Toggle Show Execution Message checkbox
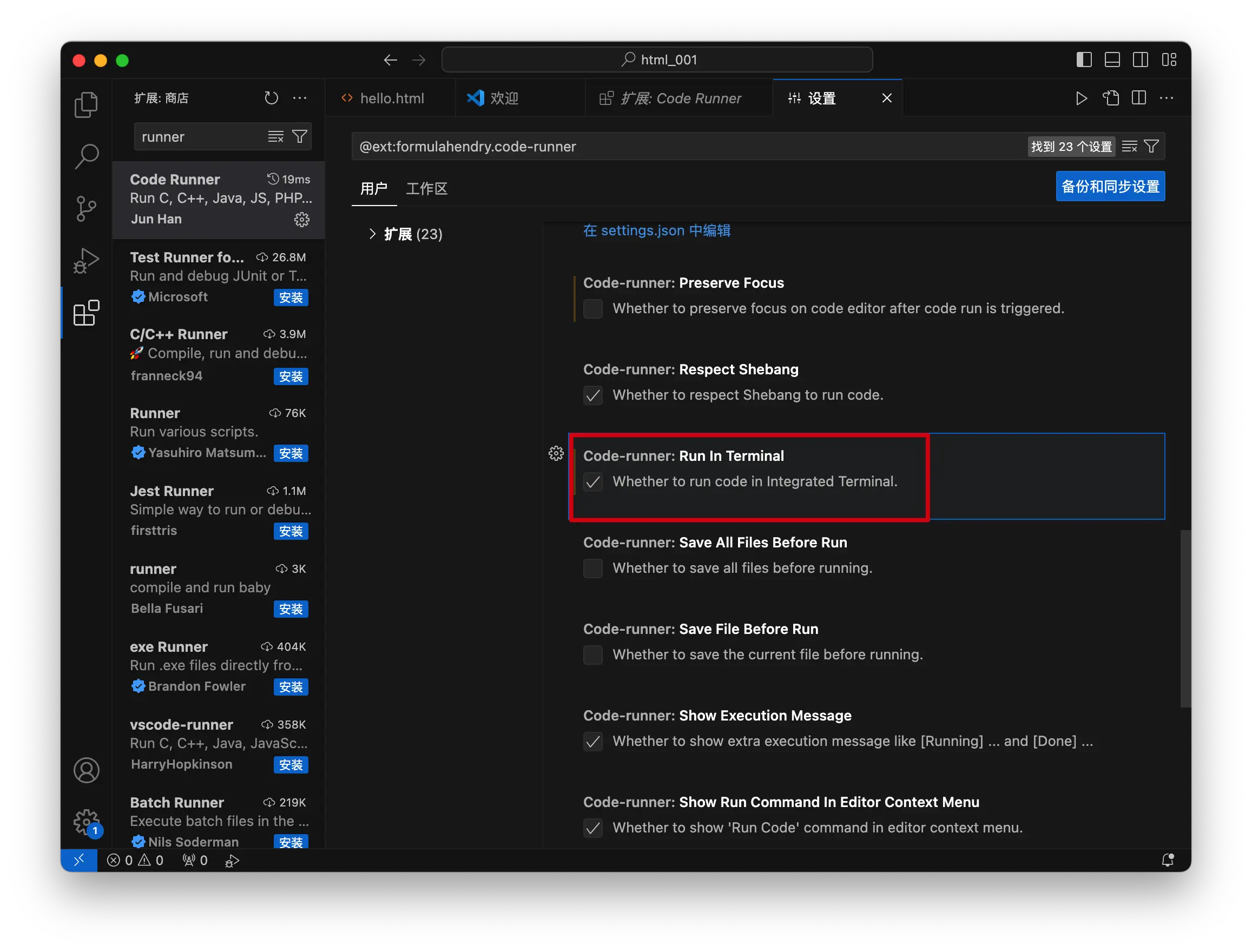 [593, 742]
